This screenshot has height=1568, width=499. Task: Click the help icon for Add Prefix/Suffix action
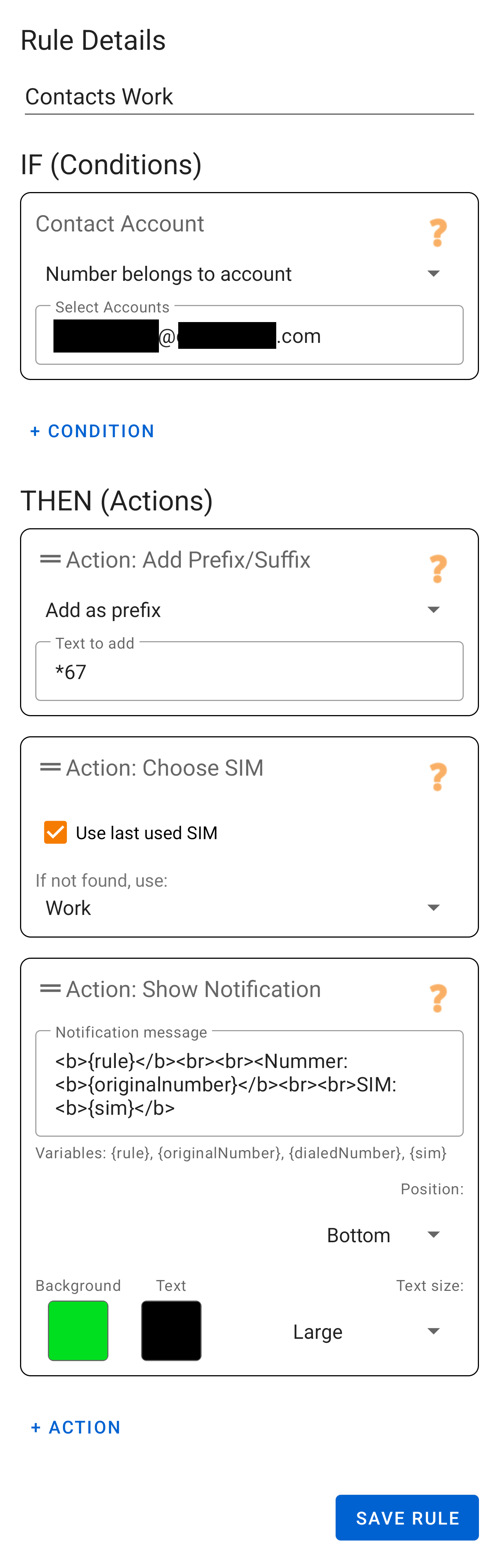coord(437,569)
